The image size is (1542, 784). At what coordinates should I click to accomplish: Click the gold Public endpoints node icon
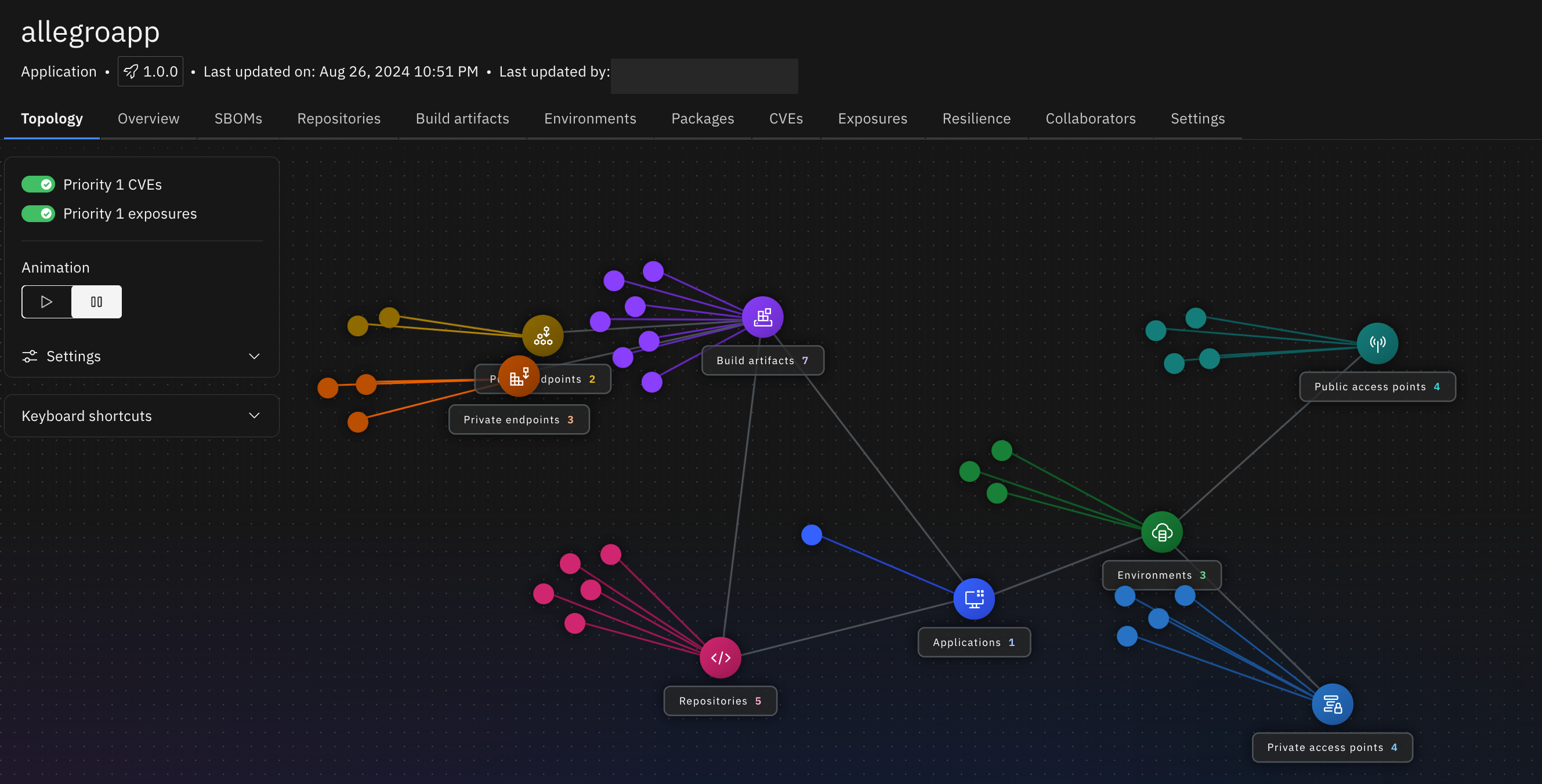click(542, 335)
